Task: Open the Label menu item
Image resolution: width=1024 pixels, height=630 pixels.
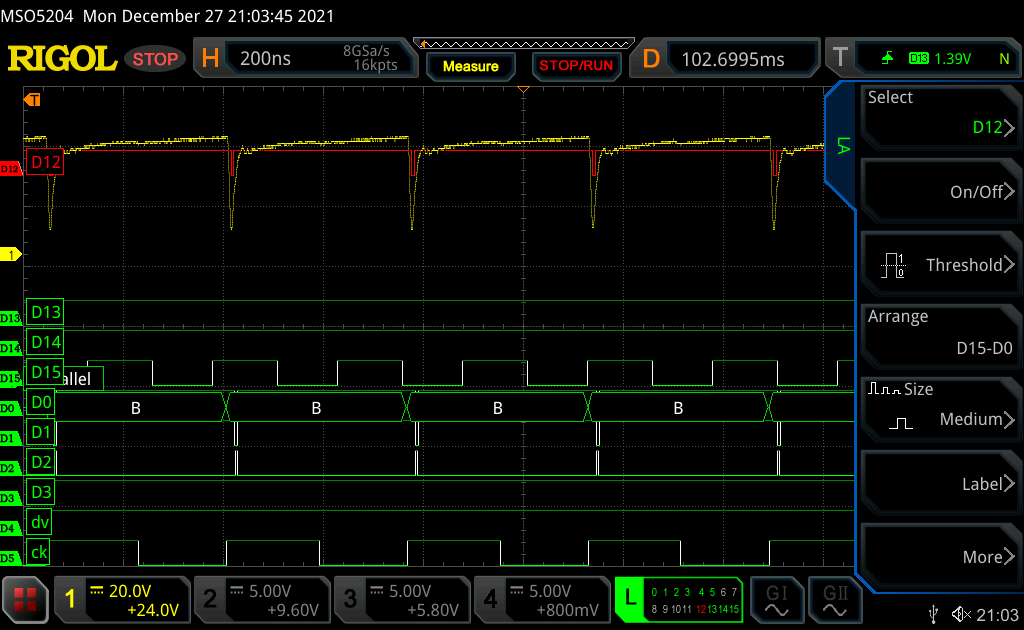Action: (x=938, y=484)
